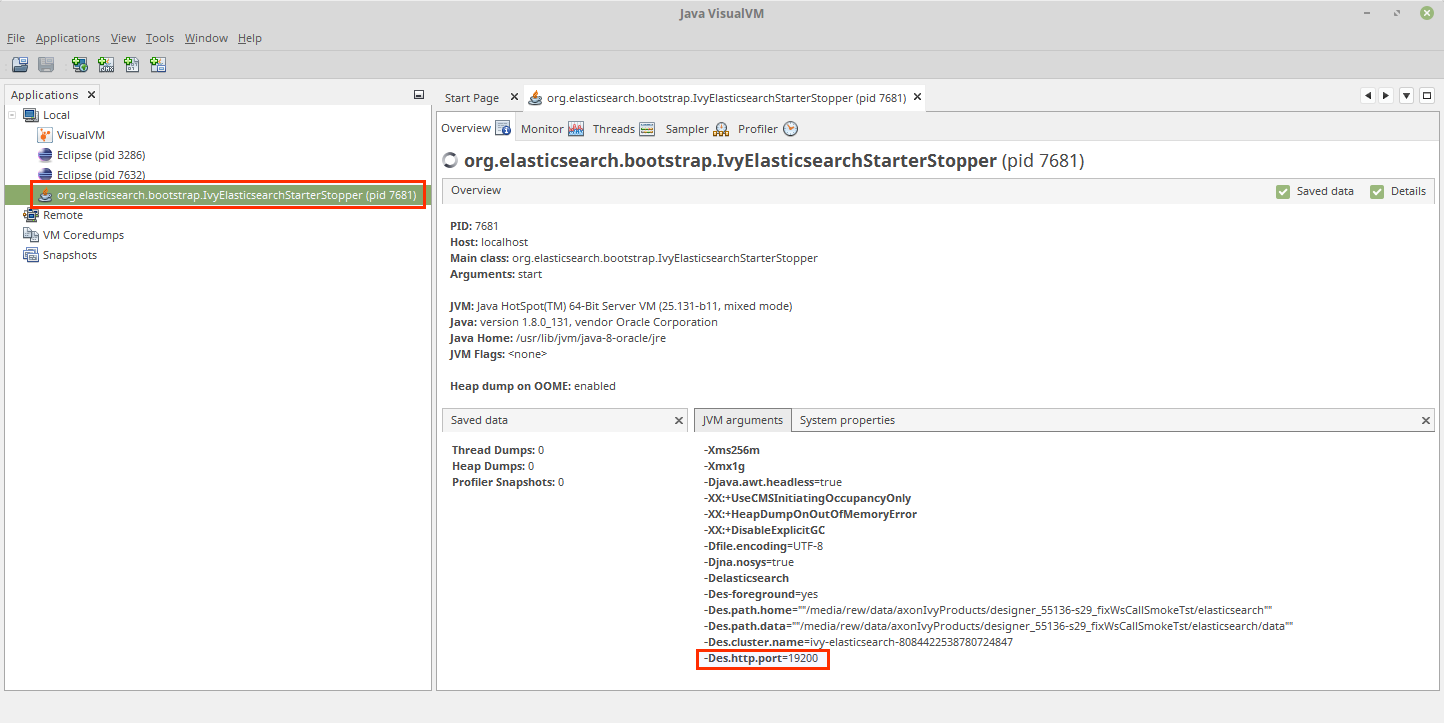This screenshot has height=723, width=1444.
Task: Click the 'Heap Dumps: 0' entry
Action: (x=493, y=466)
